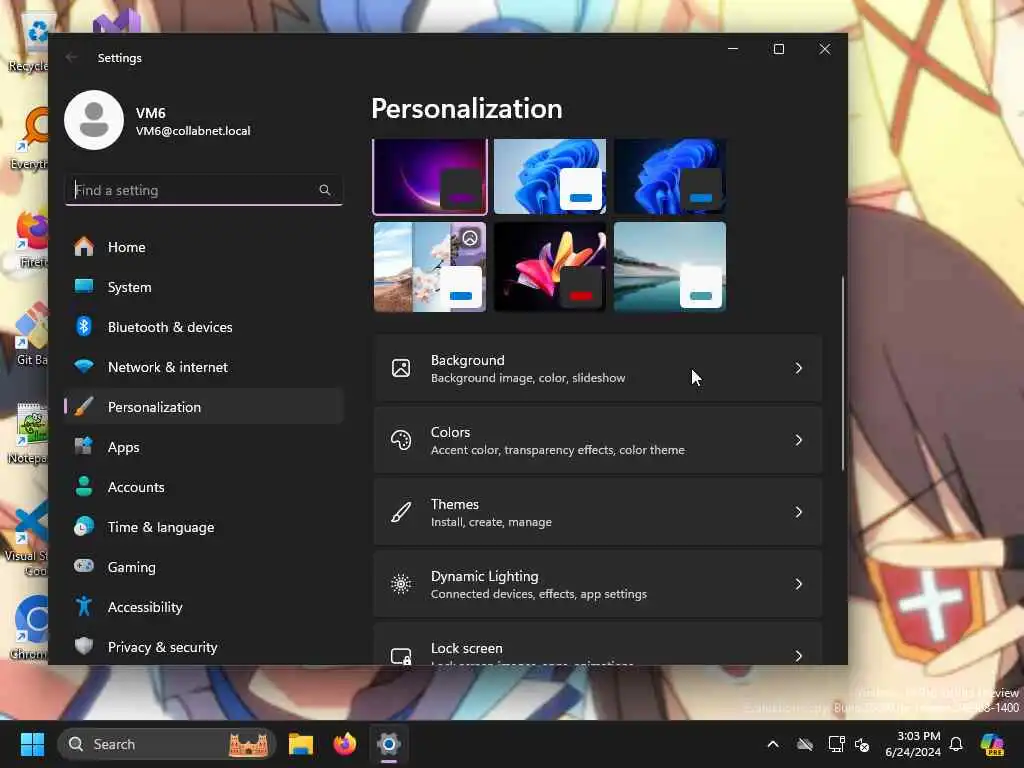Open the notification bell in system tray
Image resolution: width=1024 pixels, height=768 pixels.
coord(956,744)
